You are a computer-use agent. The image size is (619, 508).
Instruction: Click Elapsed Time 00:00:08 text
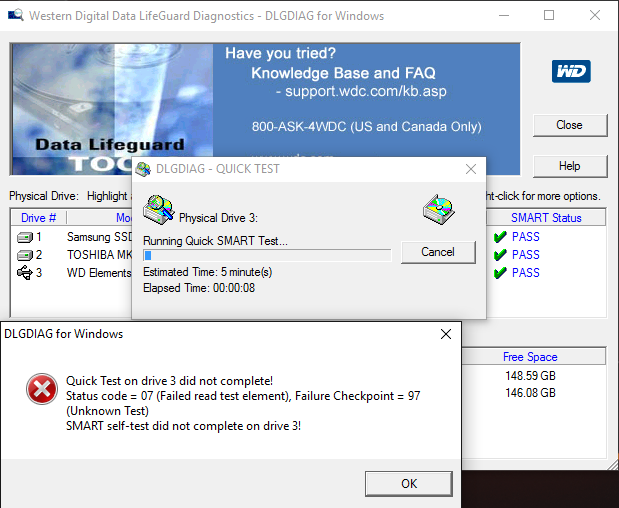(x=199, y=288)
